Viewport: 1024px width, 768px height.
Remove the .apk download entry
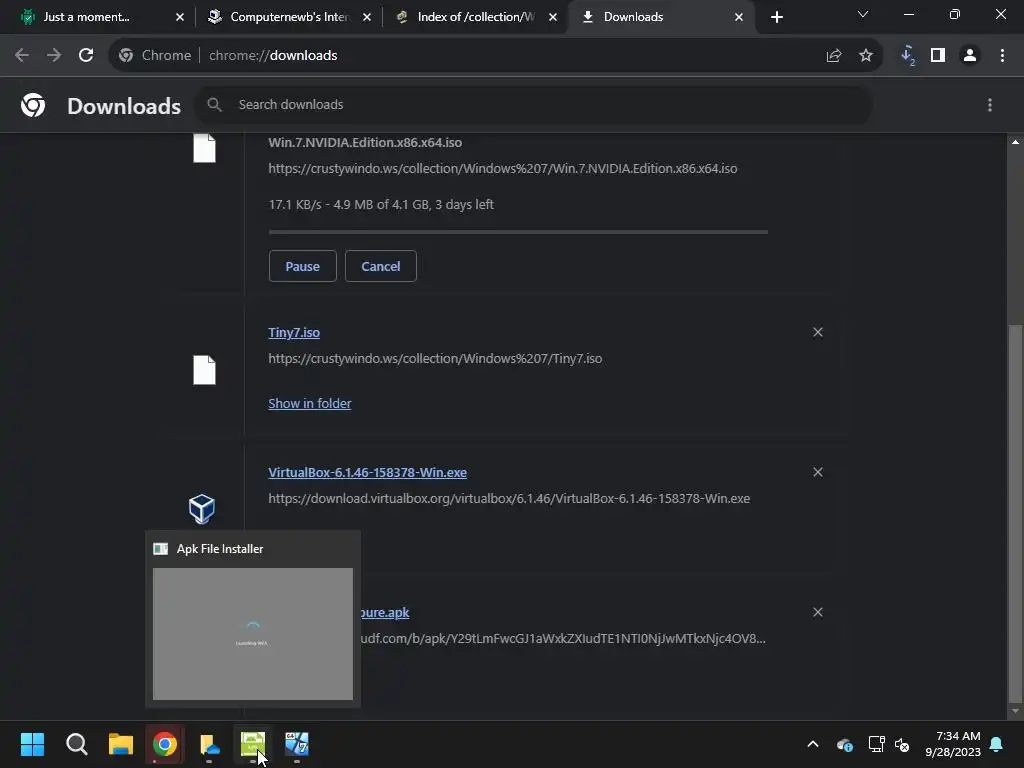coord(818,612)
